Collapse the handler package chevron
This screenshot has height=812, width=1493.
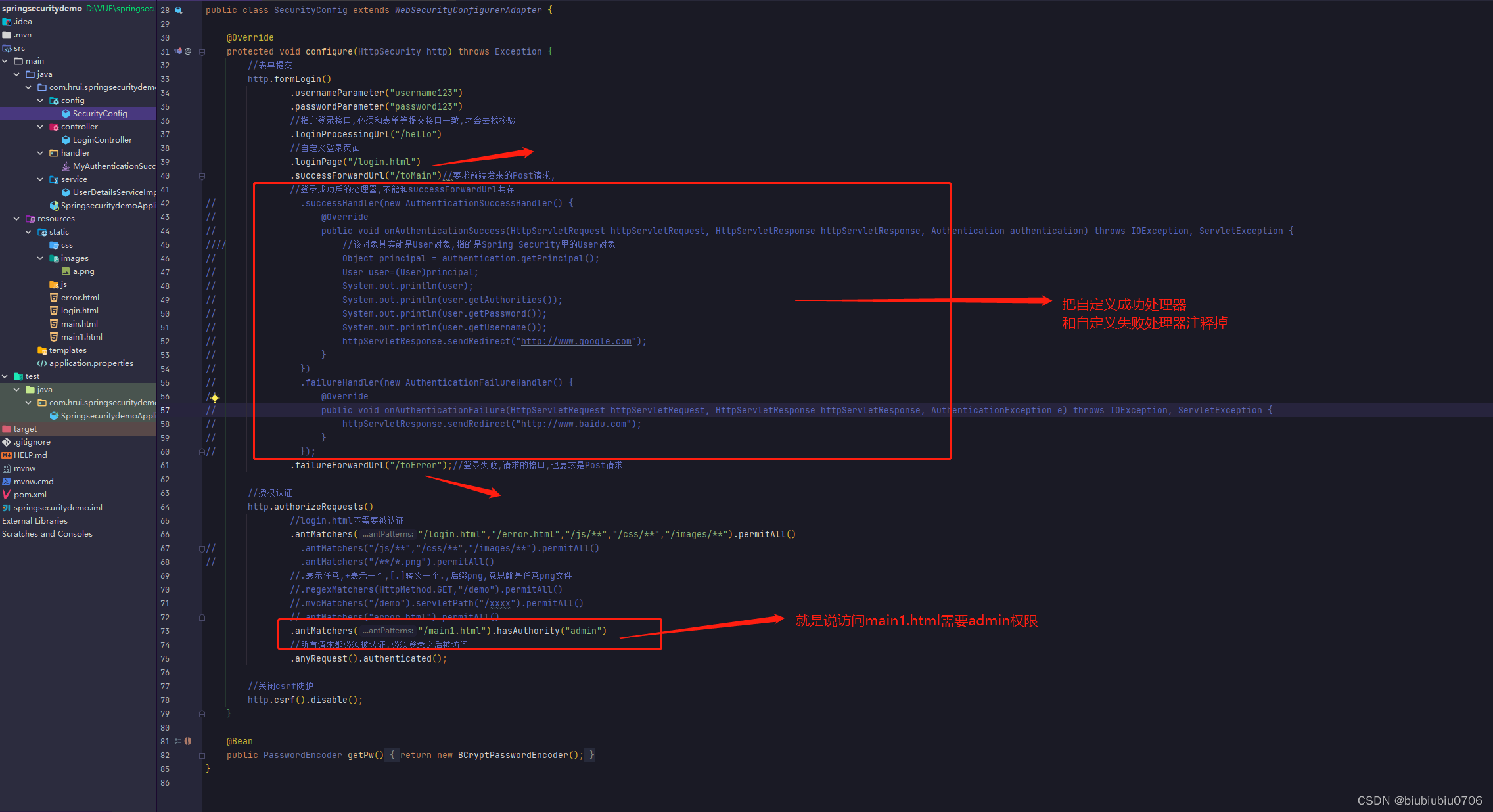(41, 153)
